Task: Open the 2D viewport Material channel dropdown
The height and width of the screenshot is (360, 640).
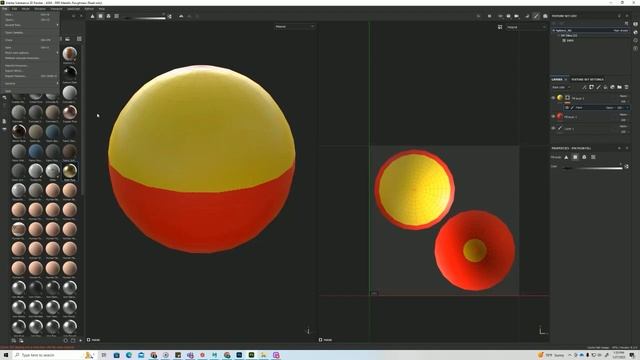Action: (526, 27)
